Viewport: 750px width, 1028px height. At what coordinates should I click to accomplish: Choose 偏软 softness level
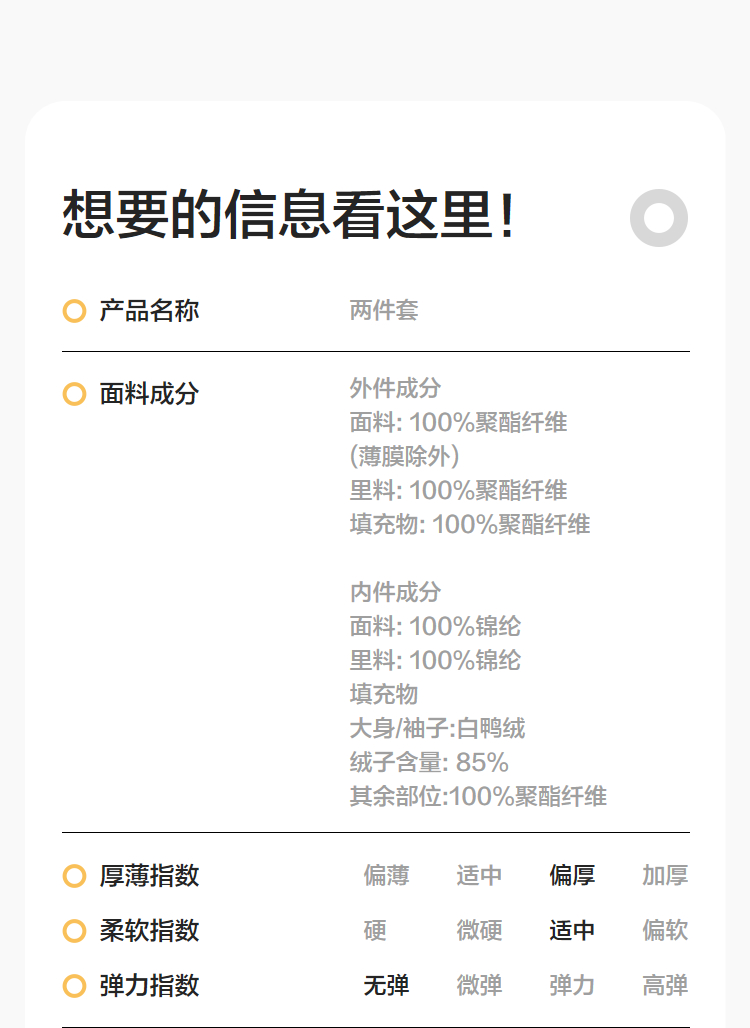pos(665,931)
